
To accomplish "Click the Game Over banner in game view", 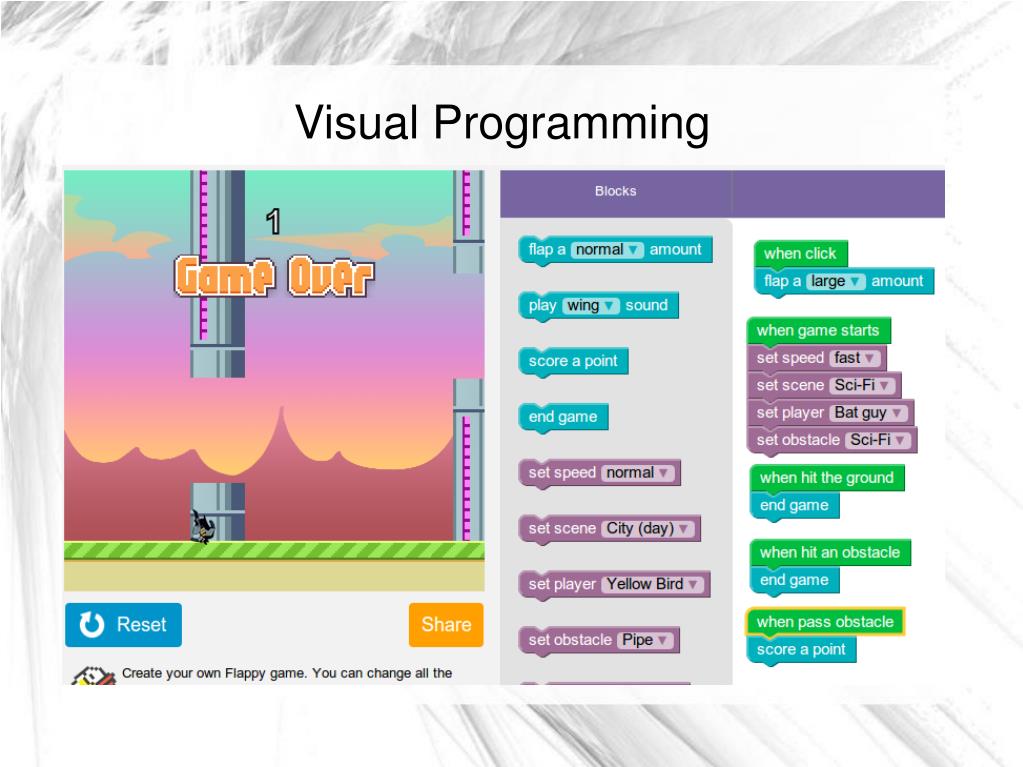I will (x=274, y=277).
